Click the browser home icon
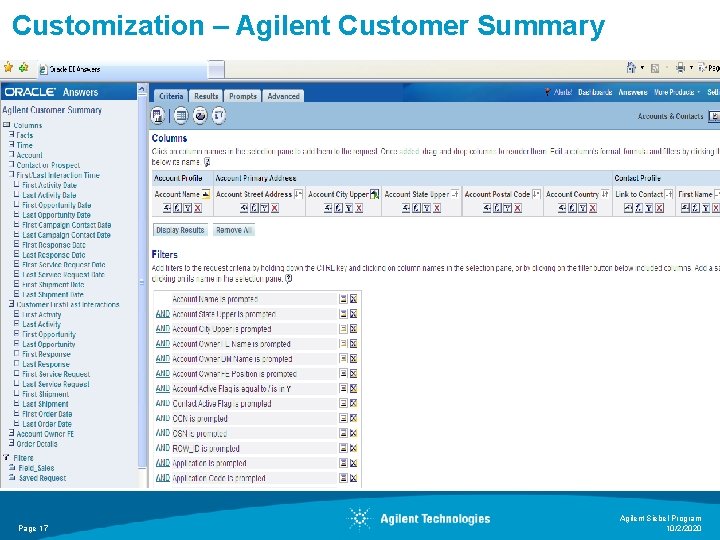 tap(631, 68)
